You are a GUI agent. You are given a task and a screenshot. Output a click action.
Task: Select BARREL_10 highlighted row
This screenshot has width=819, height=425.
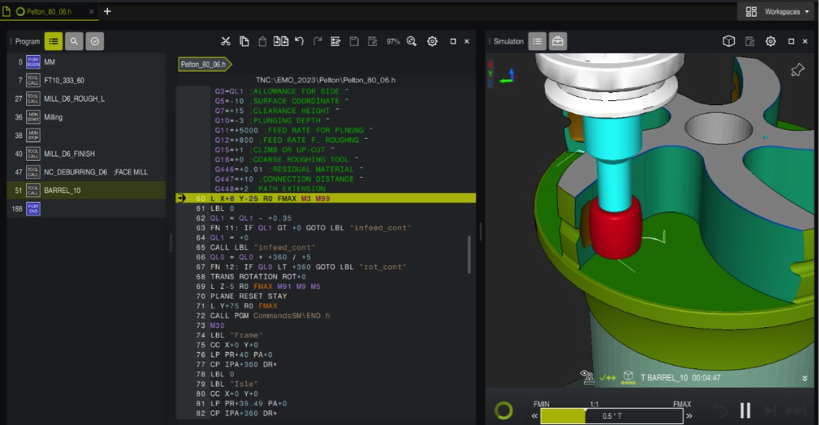tap(87, 190)
